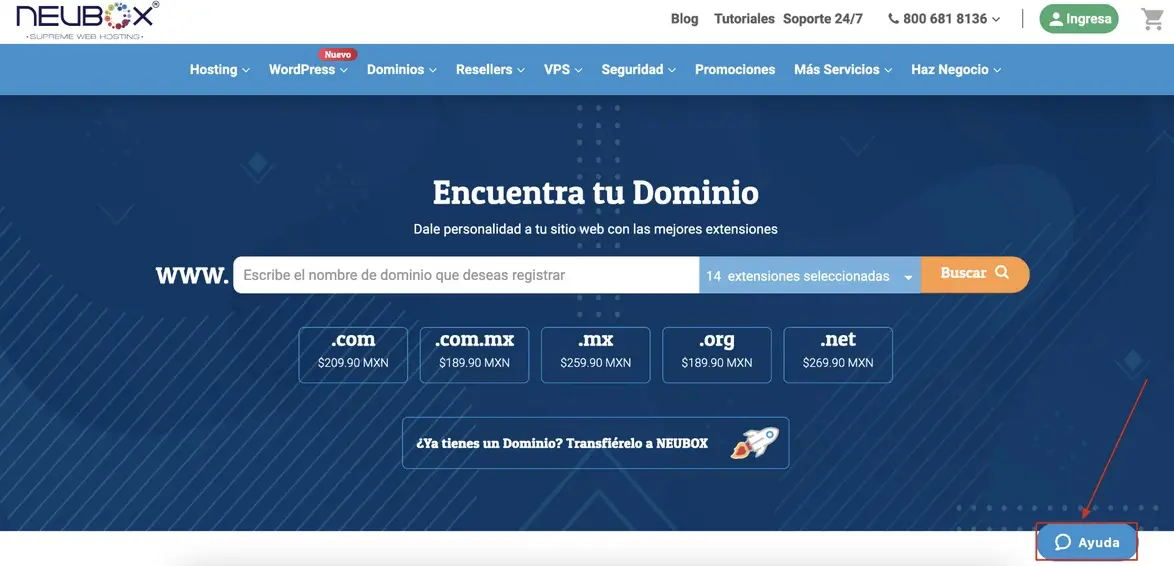Expand the Haz Negocio menu
Viewport: 1174px width, 566px height.
[x=955, y=70]
